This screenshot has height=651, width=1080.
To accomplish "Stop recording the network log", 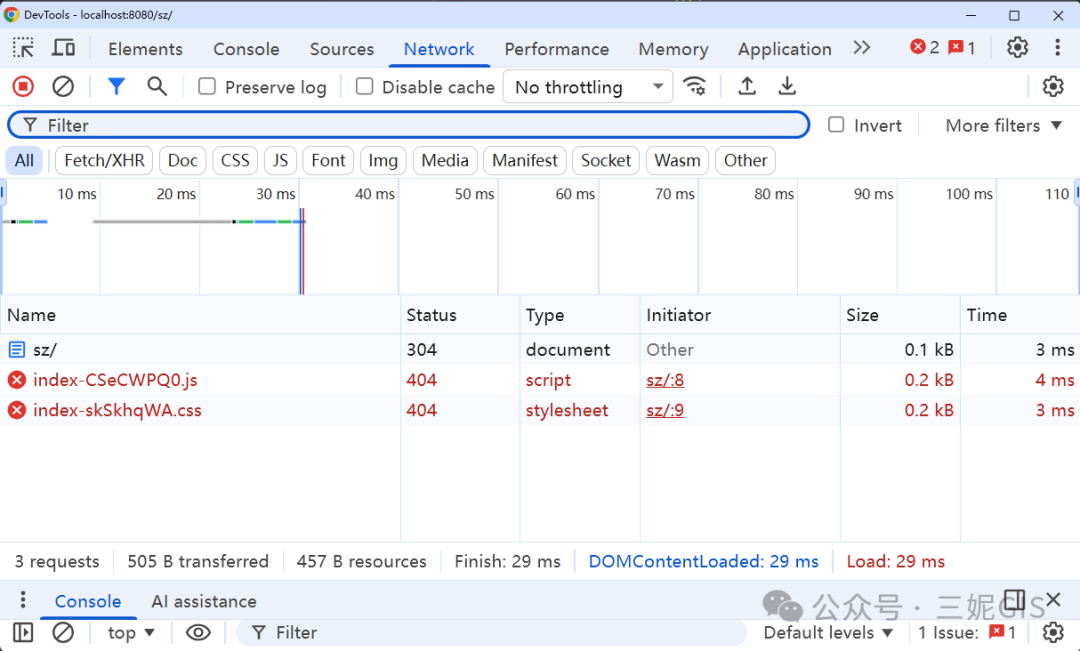I will click(x=22, y=87).
